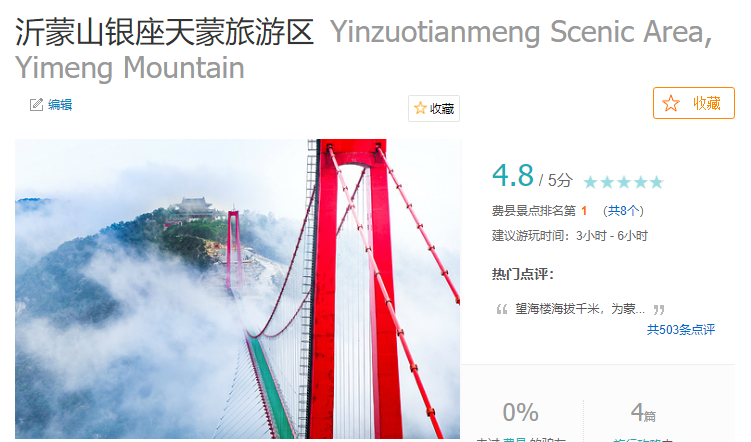This screenshot has width=751, height=442.
Task: Click the first teal rating star
Action: [590, 182]
